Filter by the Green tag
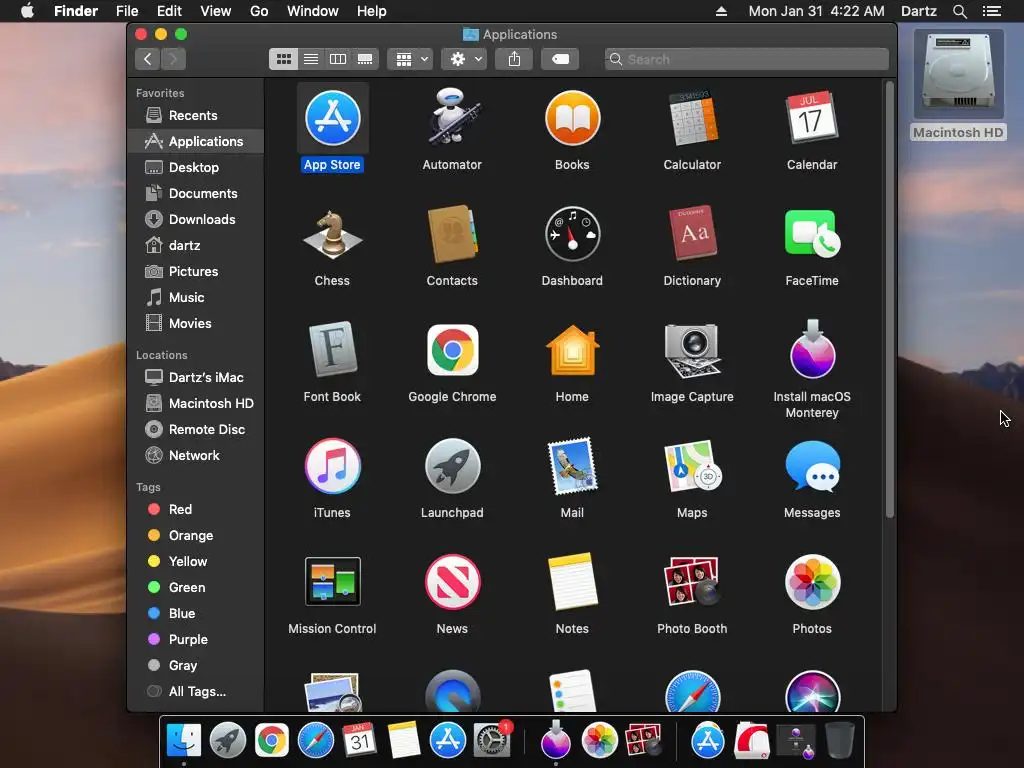Image resolution: width=1024 pixels, height=768 pixels. [196, 587]
